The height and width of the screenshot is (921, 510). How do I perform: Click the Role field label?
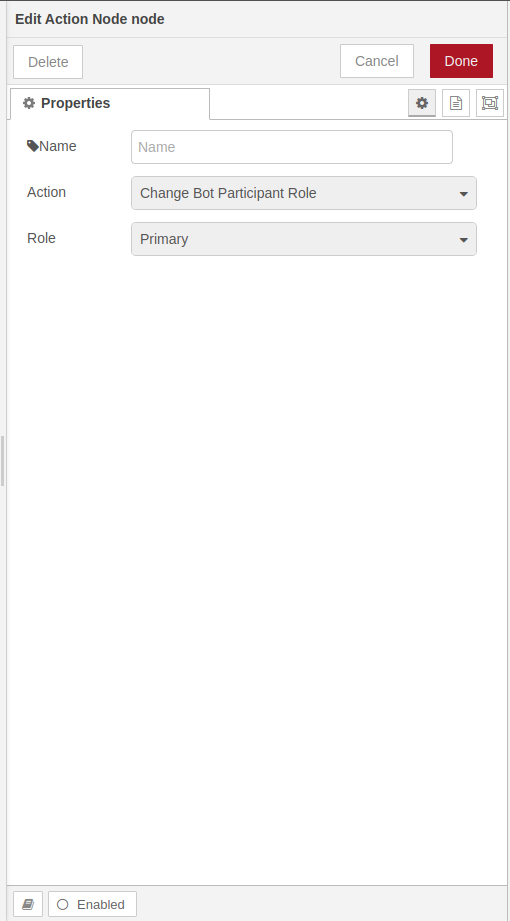point(41,238)
